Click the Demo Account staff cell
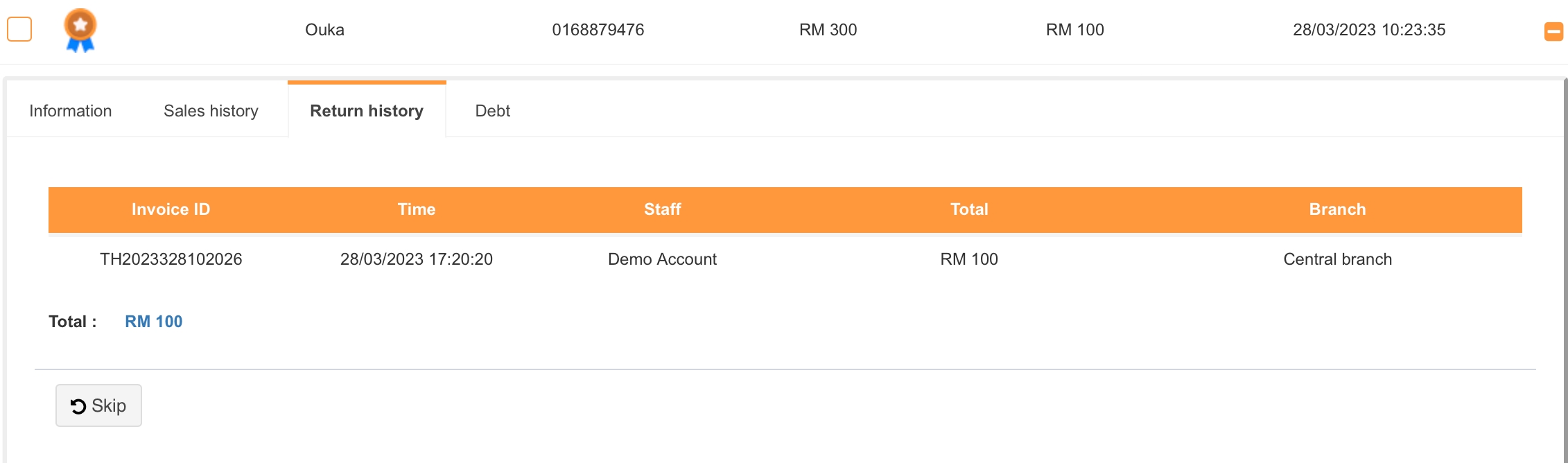This screenshot has height=463, width=1568. click(x=662, y=259)
